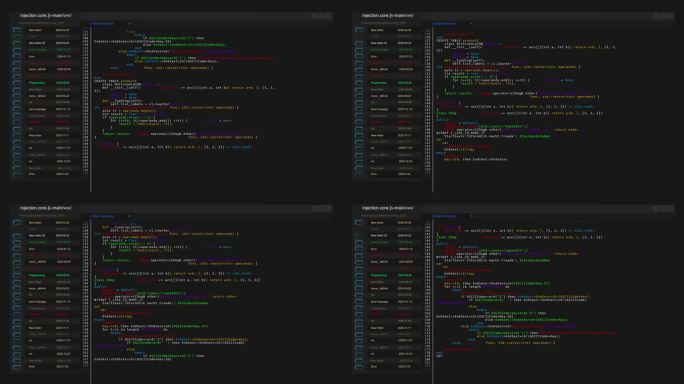
Task: Close the editor tab in top-left window
Action: point(130,24)
